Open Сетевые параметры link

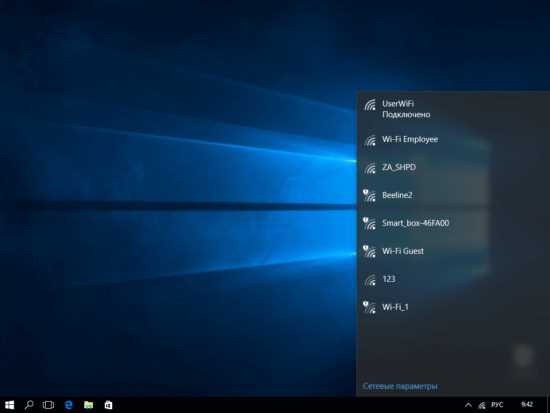tap(400, 386)
